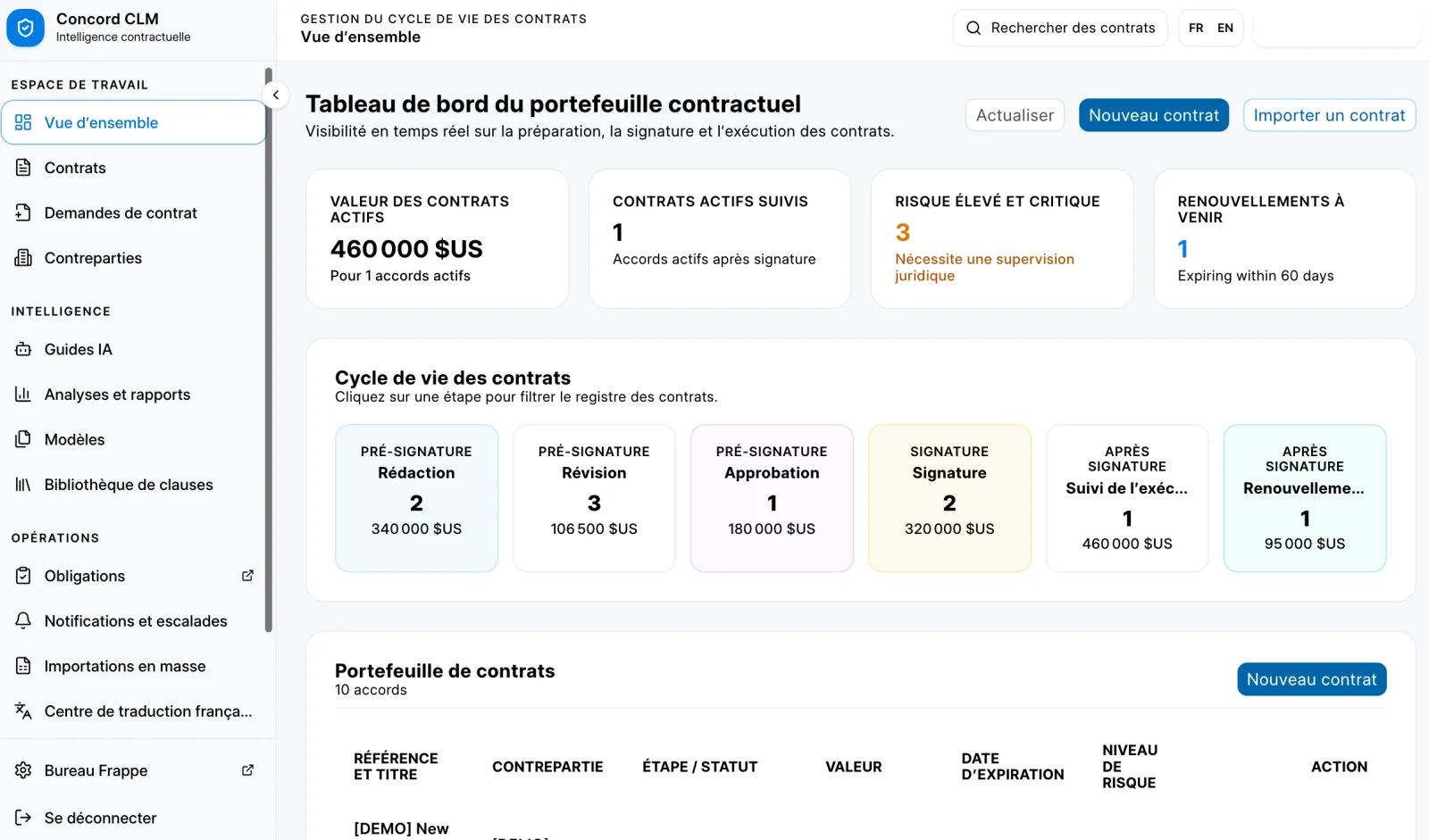Screen dimensions: 1429x840
Task: Click the Se déconnecter logout icon
Action: pos(23,818)
